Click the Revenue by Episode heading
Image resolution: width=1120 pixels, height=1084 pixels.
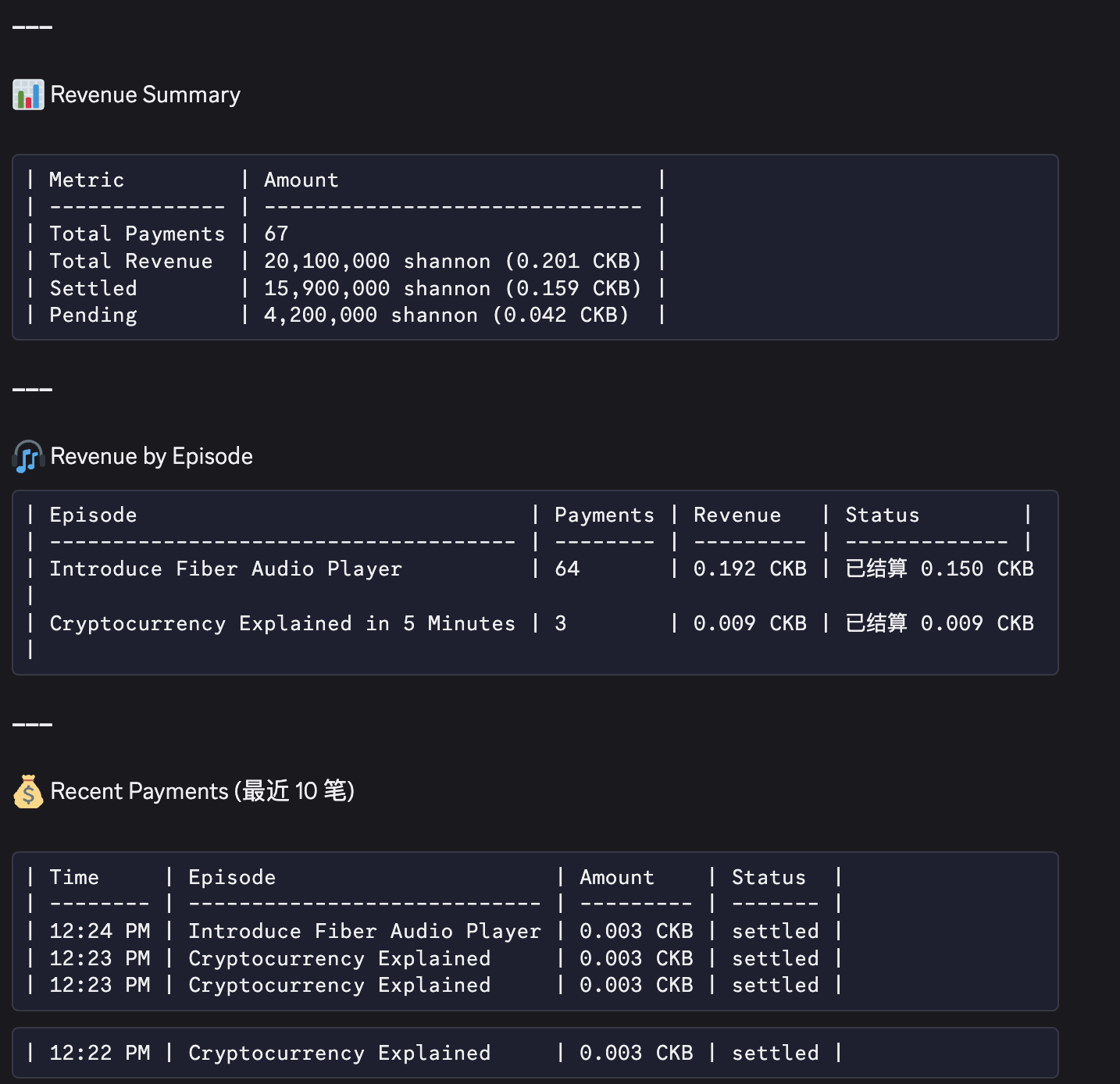click(x=152, y=456)
